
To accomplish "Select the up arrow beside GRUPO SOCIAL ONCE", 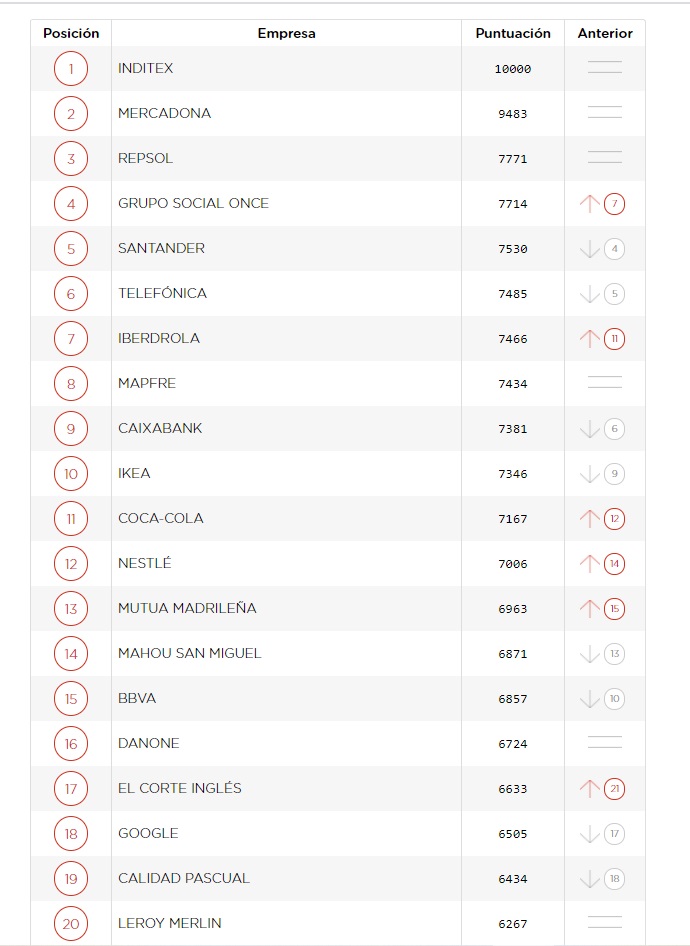I will [589, 204].
